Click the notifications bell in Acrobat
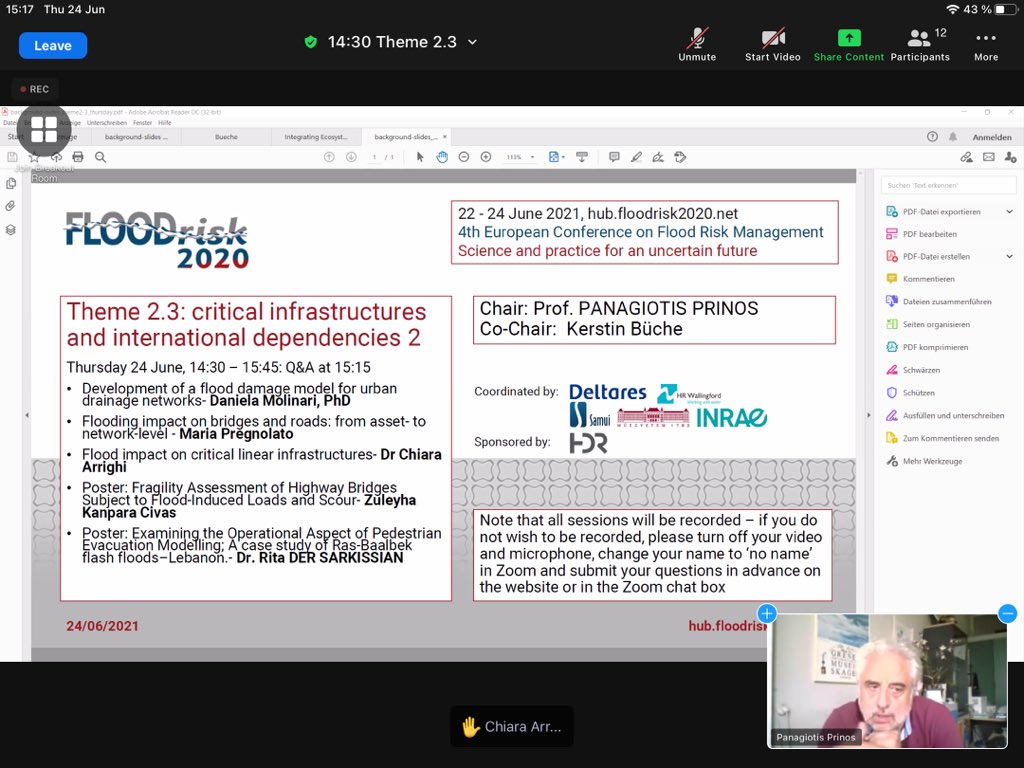Viewport: 1024px width, 768px height. click(953, 136)
